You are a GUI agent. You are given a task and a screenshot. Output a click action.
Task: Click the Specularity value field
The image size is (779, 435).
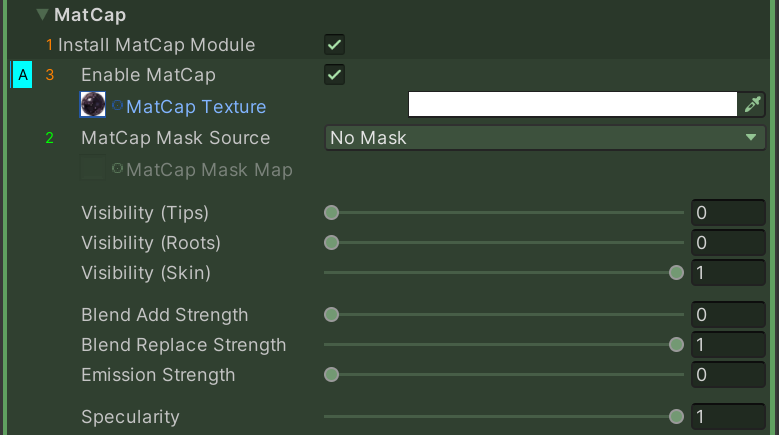point(728,417)
